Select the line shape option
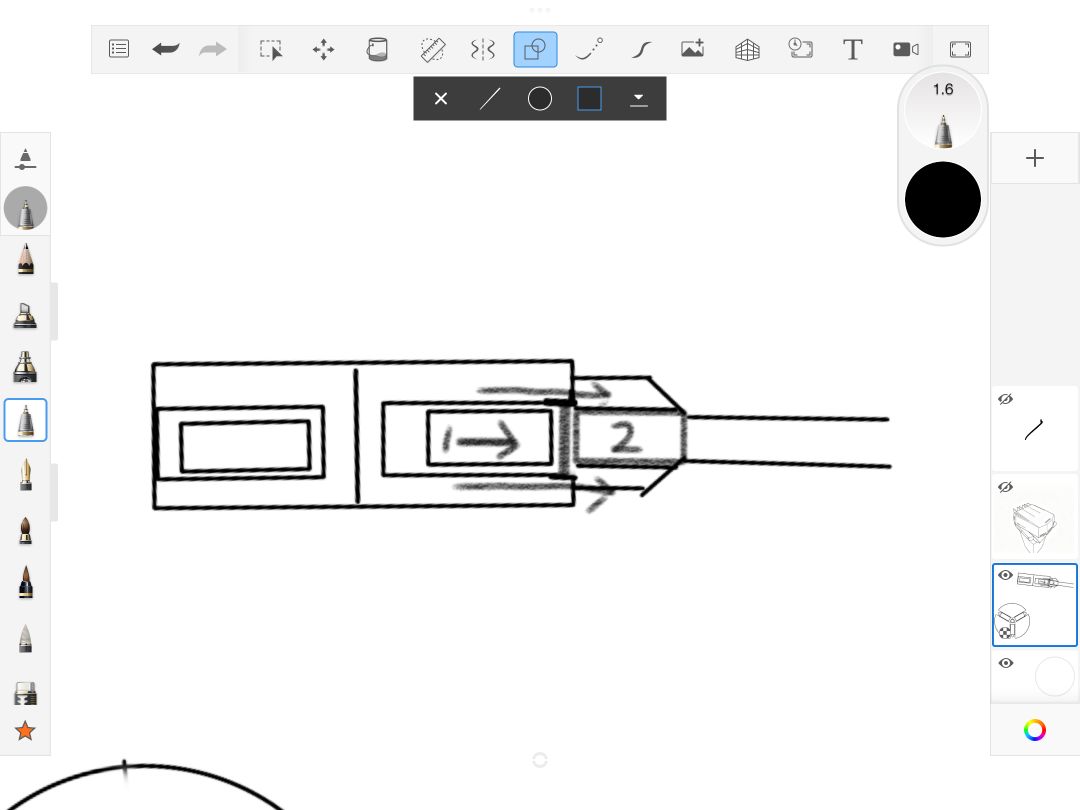This screenshot has height=810, width=1080. click(x=490, y=99)
